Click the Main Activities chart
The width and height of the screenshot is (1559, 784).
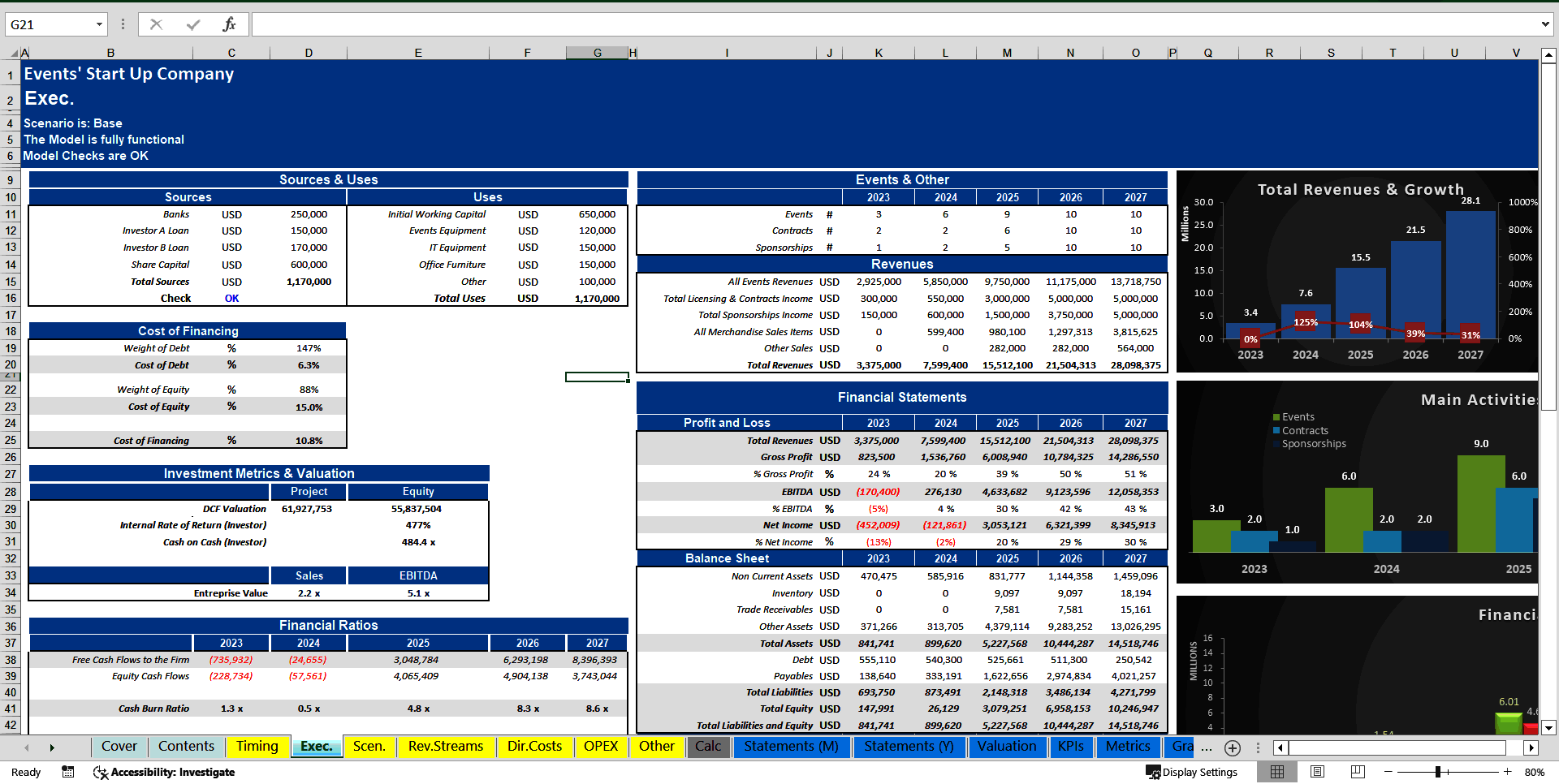tap(1357, 482)
